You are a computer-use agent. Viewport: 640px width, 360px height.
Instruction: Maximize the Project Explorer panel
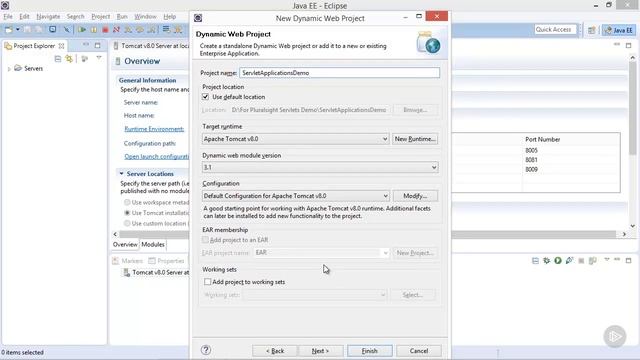pyautogui.click(x=98, y=45)
